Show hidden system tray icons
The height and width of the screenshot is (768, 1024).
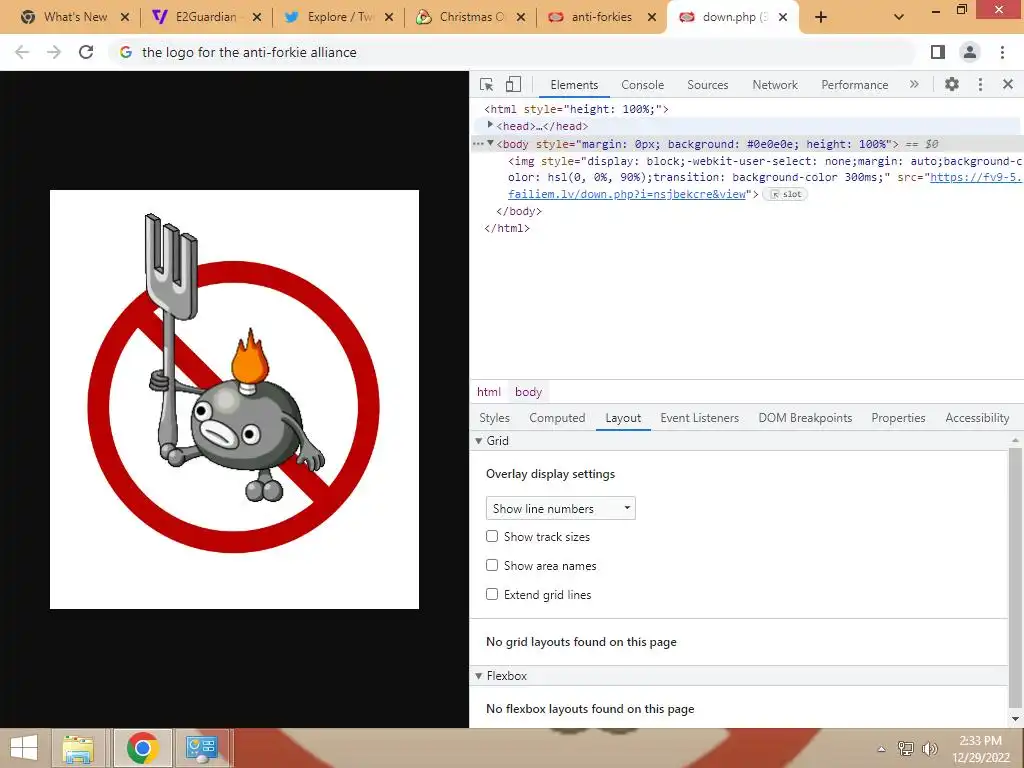point(881,749)
